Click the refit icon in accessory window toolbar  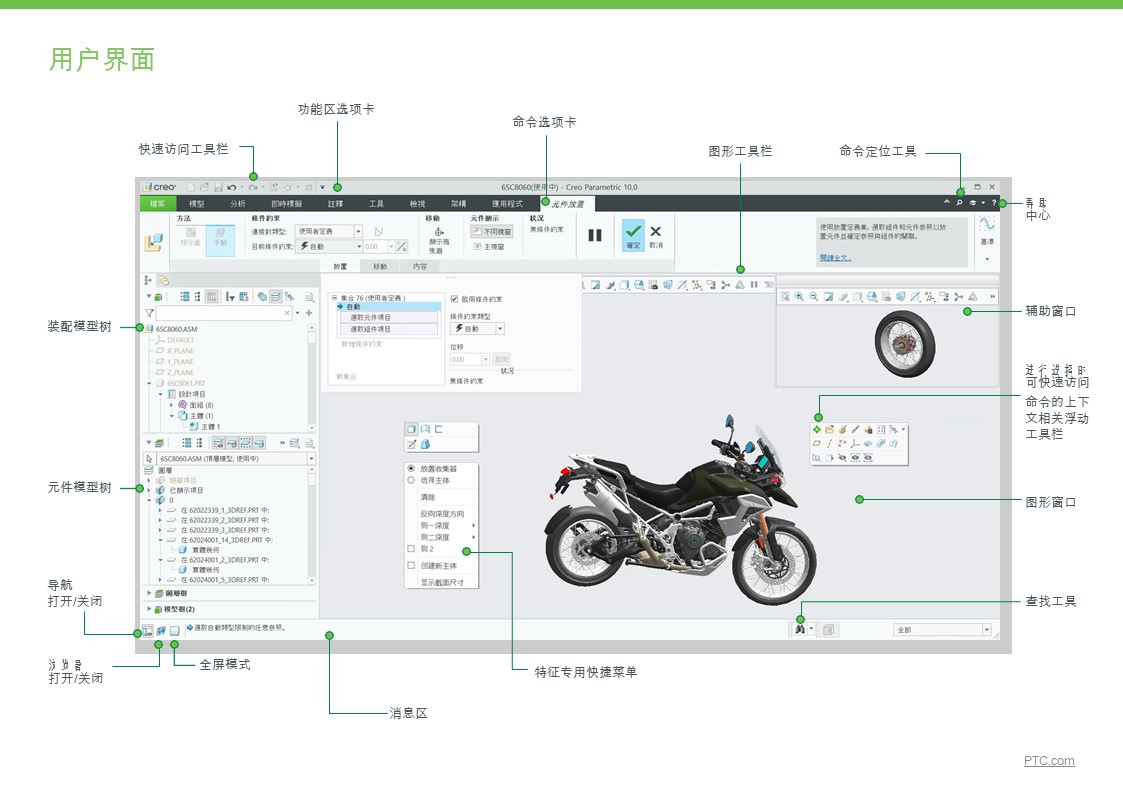click(785, 296)
